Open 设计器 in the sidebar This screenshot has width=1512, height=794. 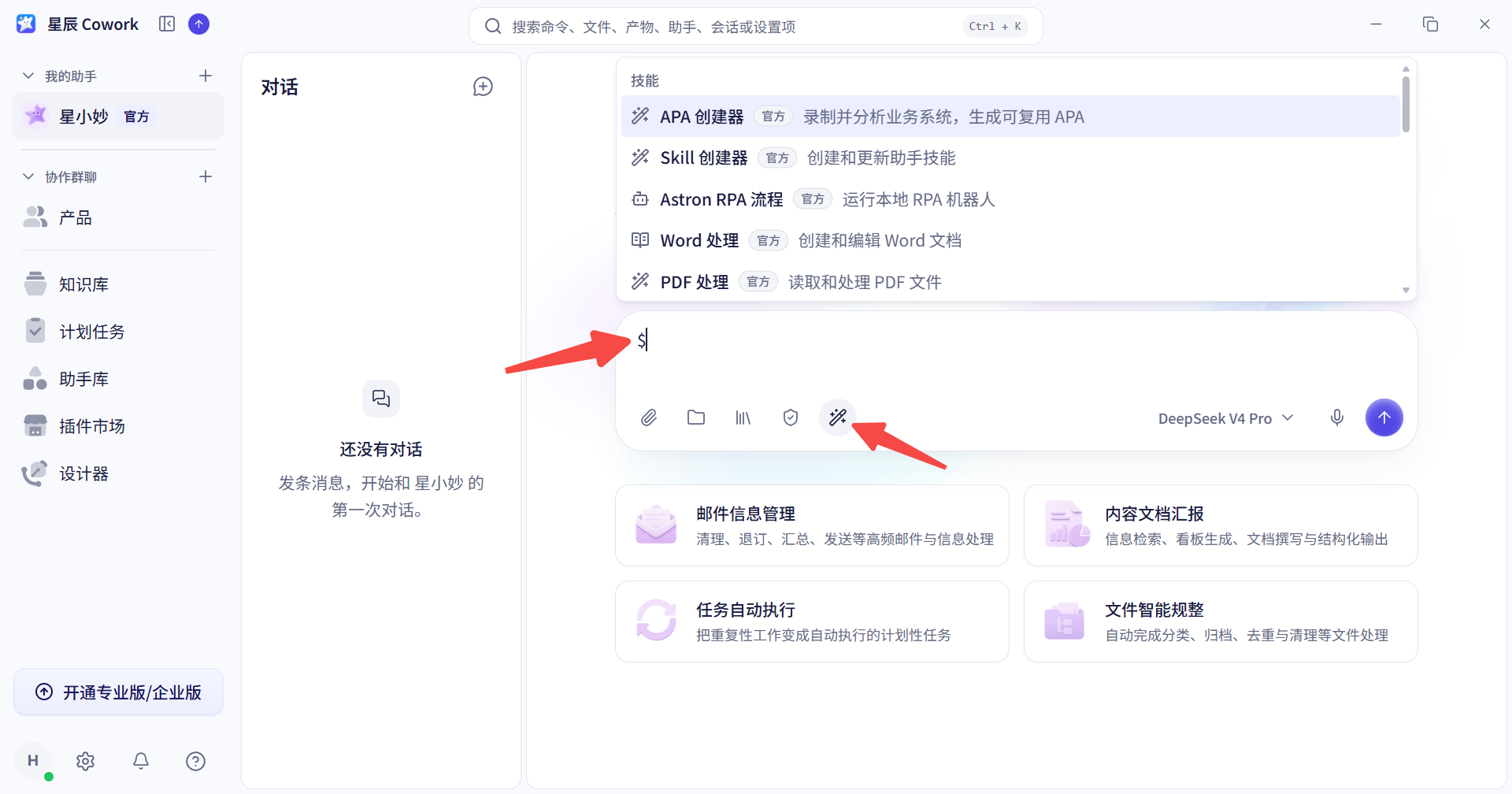point(118,473)
